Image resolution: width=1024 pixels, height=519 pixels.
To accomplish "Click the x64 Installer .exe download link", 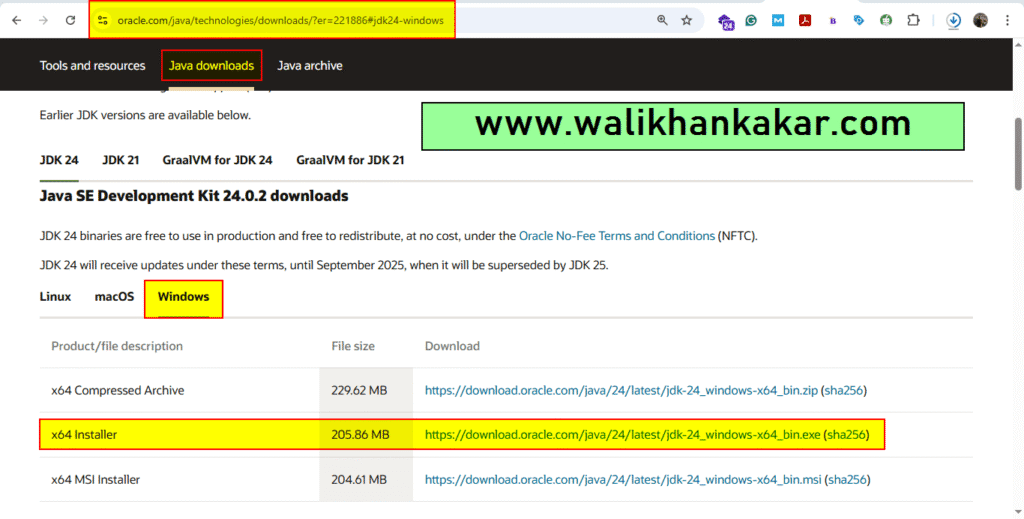I will pyautogui.click(x=621, y=435).
